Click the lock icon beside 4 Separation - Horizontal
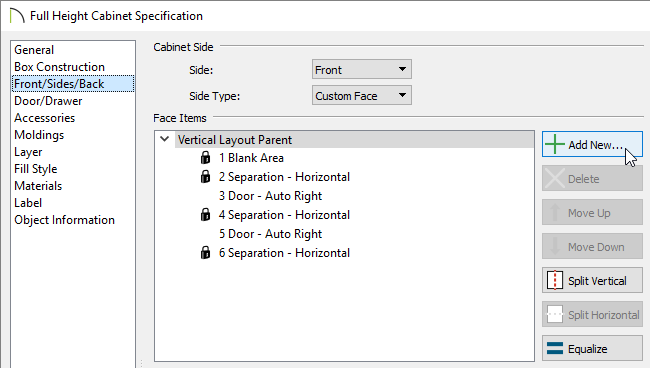 [205, 215]
